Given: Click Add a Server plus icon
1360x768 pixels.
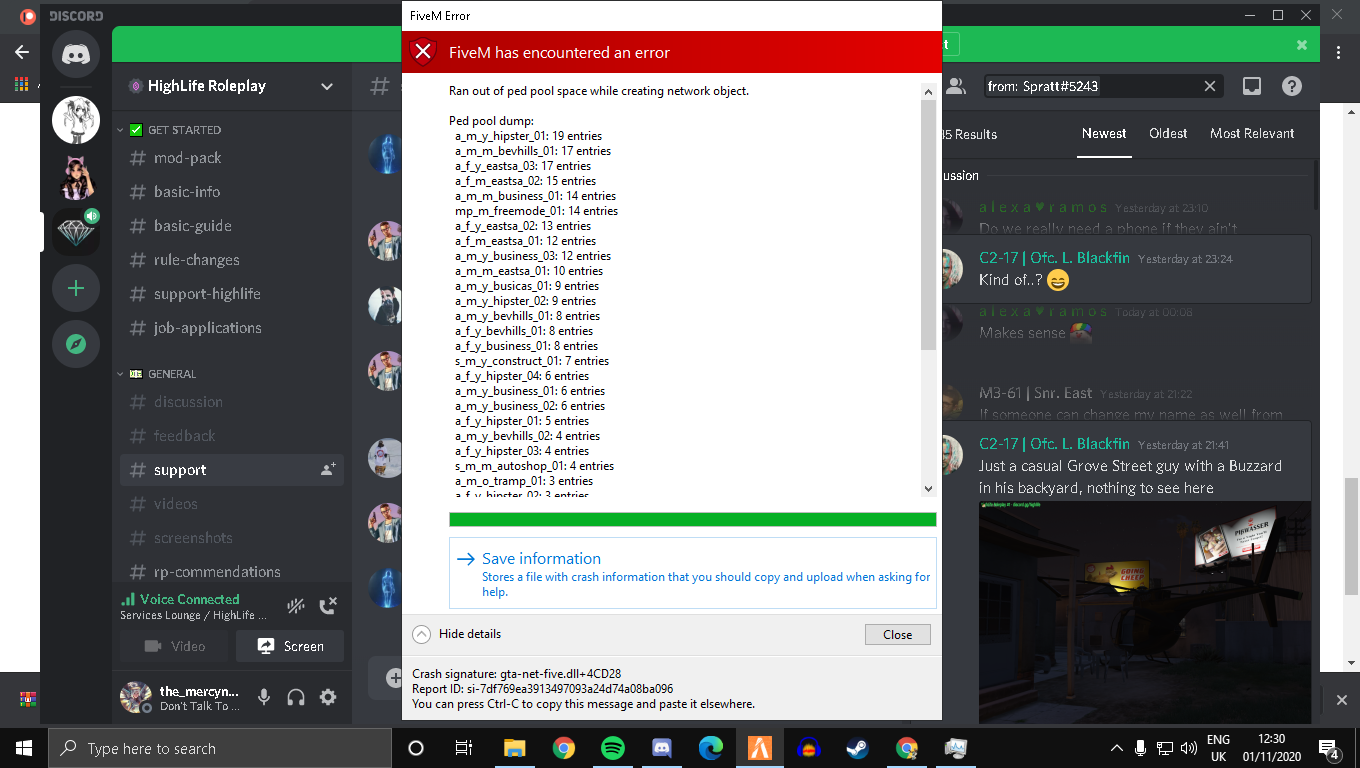Looking at the screenshot, I should tap(76, 289).
